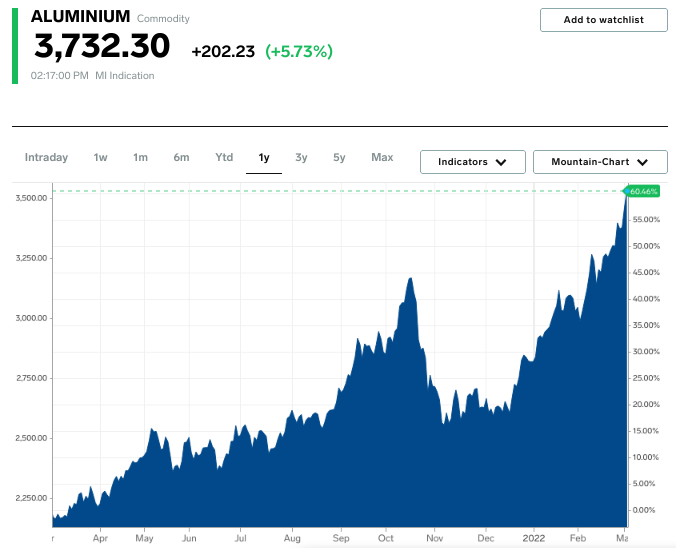Click the Add to watchlist button
The image size is (676, 548).
604,20
